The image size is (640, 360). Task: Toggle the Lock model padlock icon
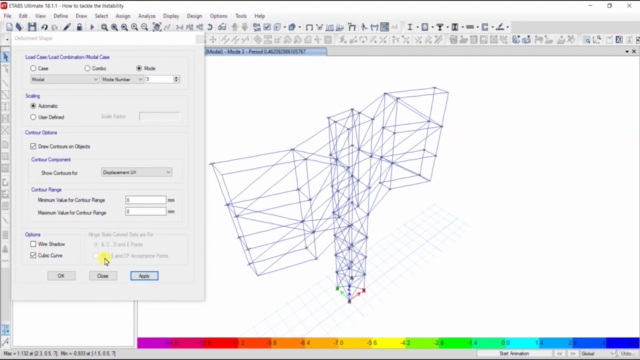[x=79, y=27]
